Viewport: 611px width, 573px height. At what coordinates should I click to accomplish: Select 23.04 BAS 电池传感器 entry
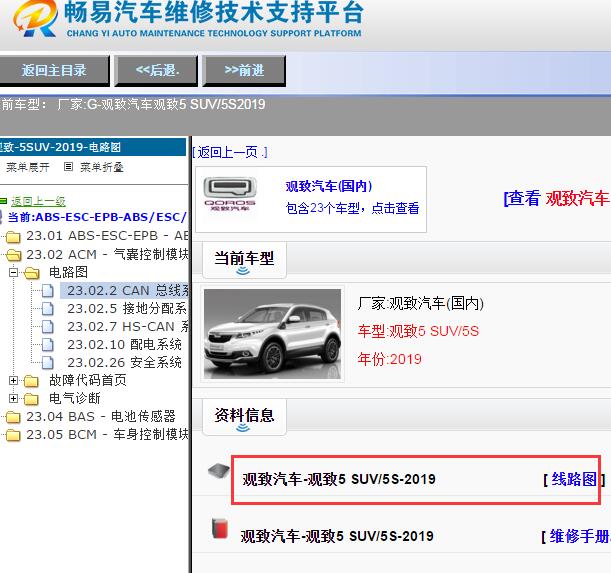point(101,416)
